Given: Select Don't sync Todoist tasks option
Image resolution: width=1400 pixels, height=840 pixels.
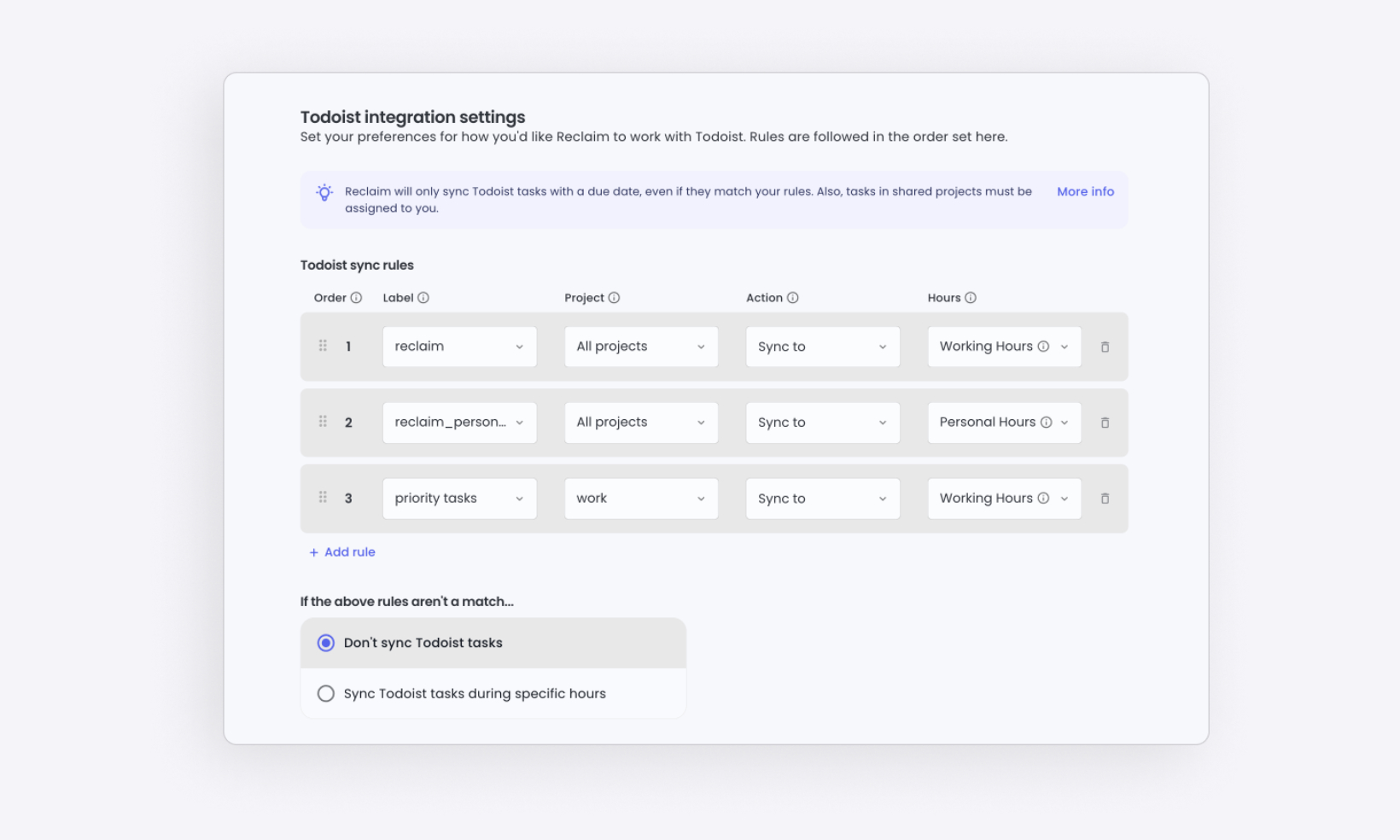Looking at the screenshot, I should pos(493,643).
